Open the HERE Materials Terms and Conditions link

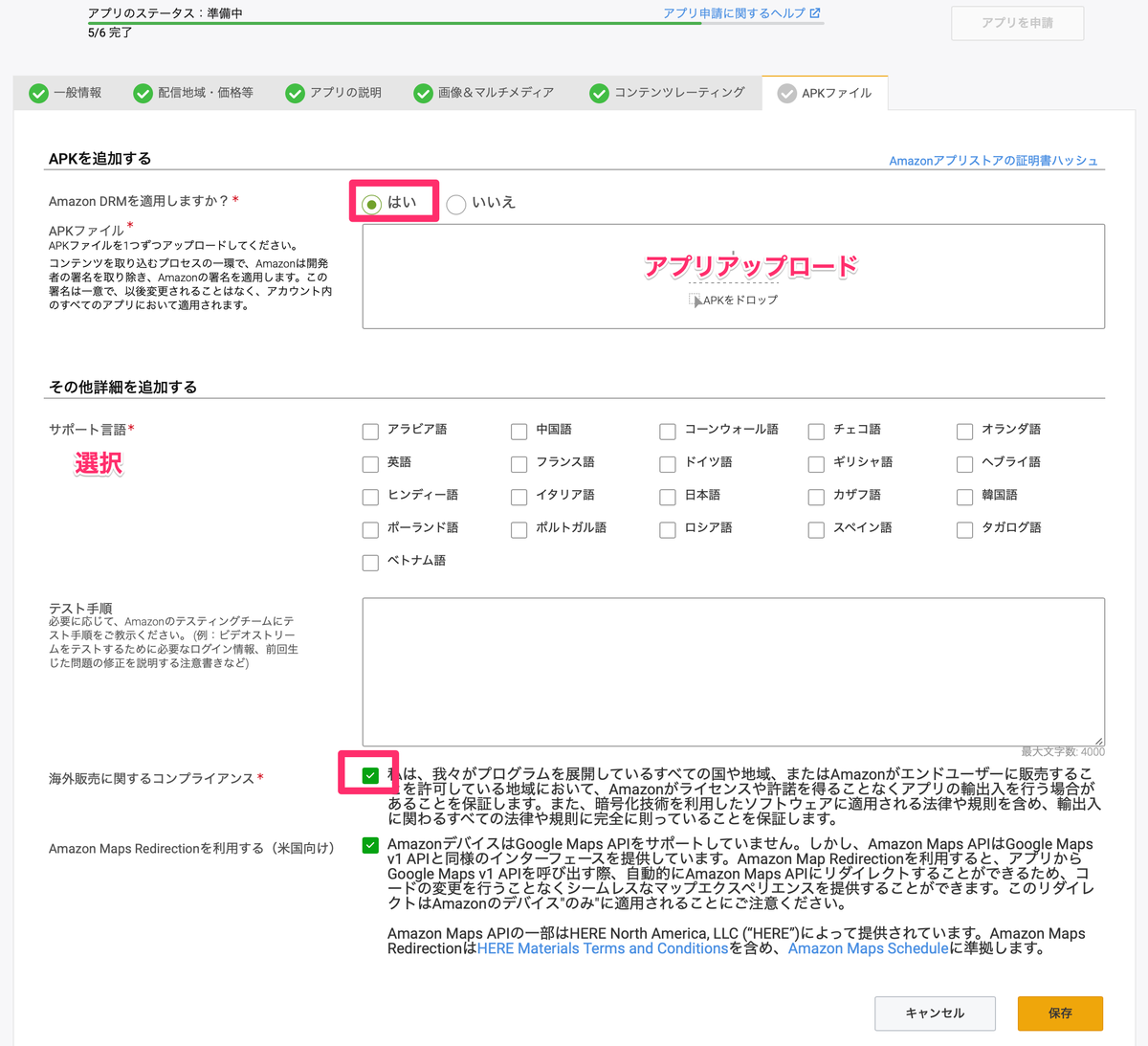coord(603,948)
